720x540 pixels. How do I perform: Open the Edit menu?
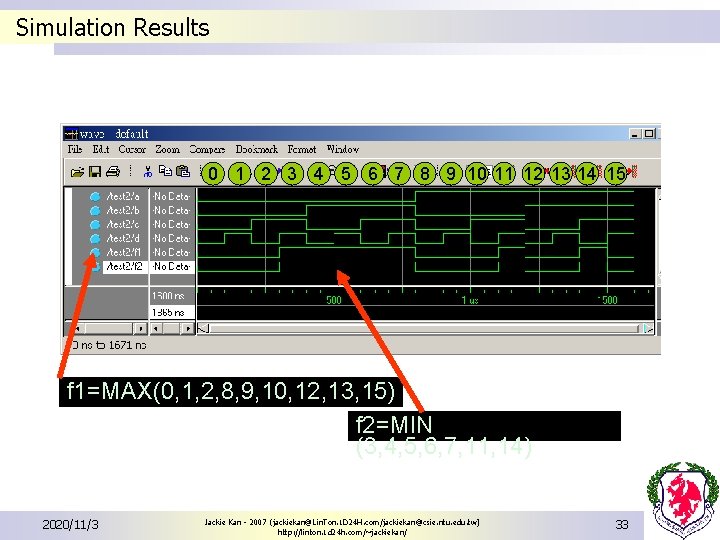coord(101,149)
